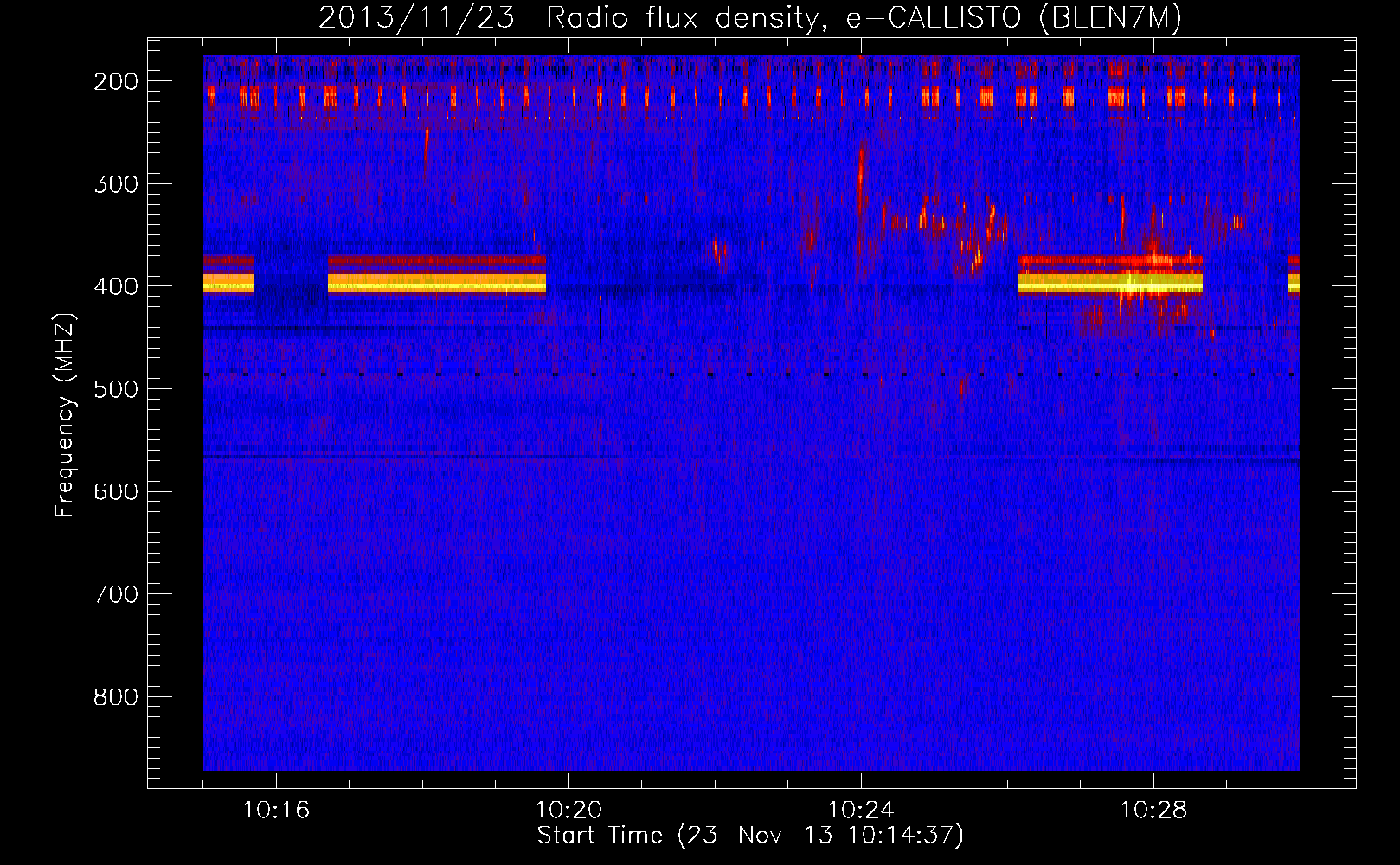Click the 10:16 time tick label

(x=276, y=811)
